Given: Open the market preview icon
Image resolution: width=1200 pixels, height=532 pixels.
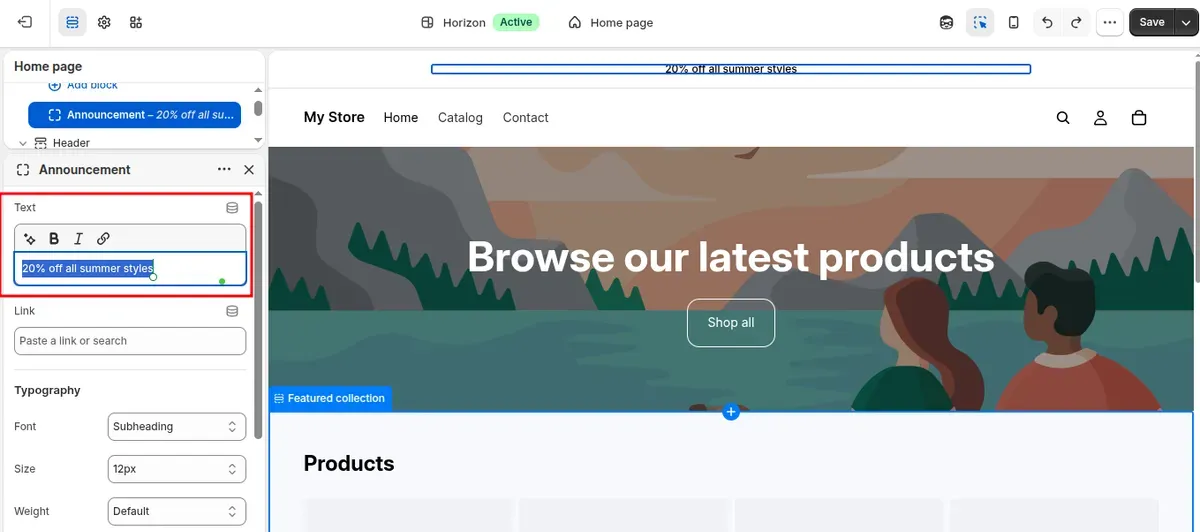Looking at the screenshot, I should tap(946, 22).
